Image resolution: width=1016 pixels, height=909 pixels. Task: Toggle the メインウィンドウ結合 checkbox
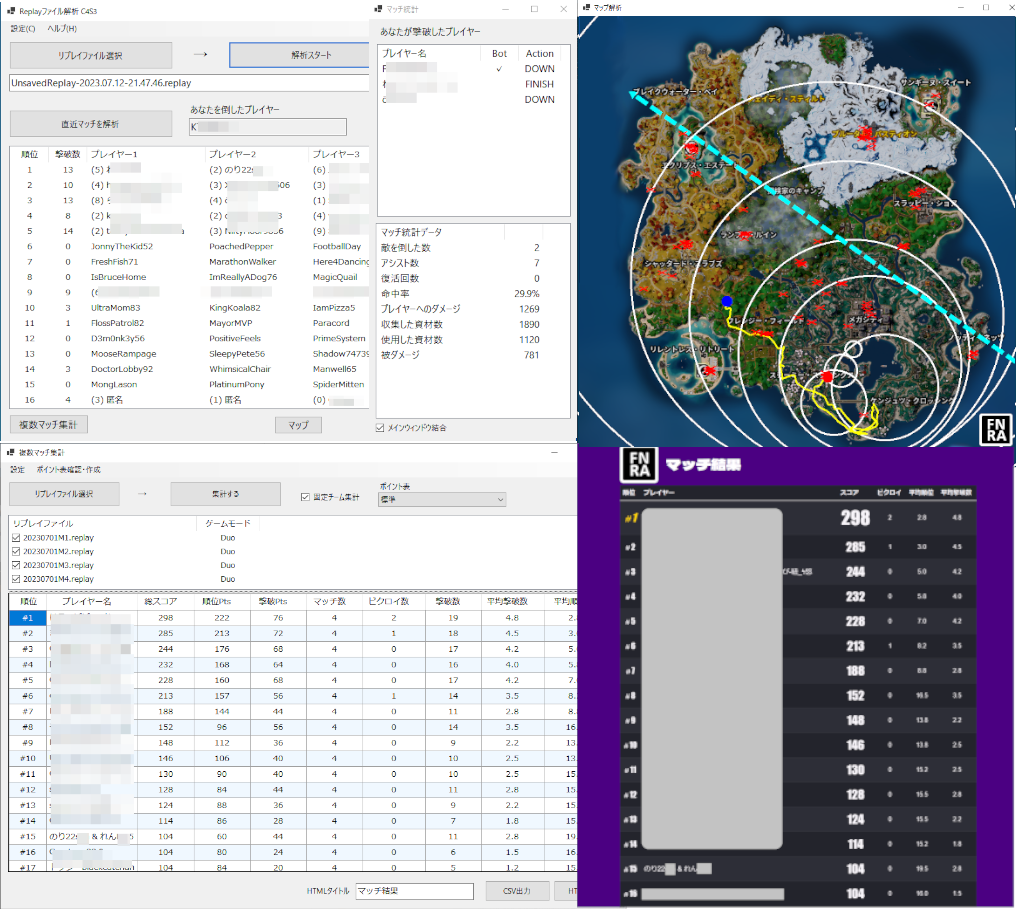coord(380,428)
